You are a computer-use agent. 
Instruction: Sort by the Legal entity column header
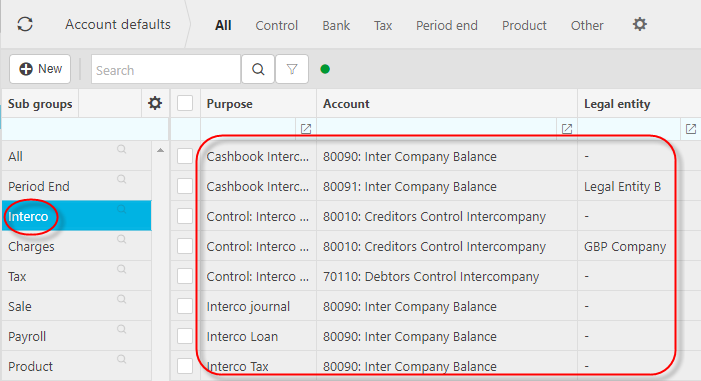[x=617, y=104]
